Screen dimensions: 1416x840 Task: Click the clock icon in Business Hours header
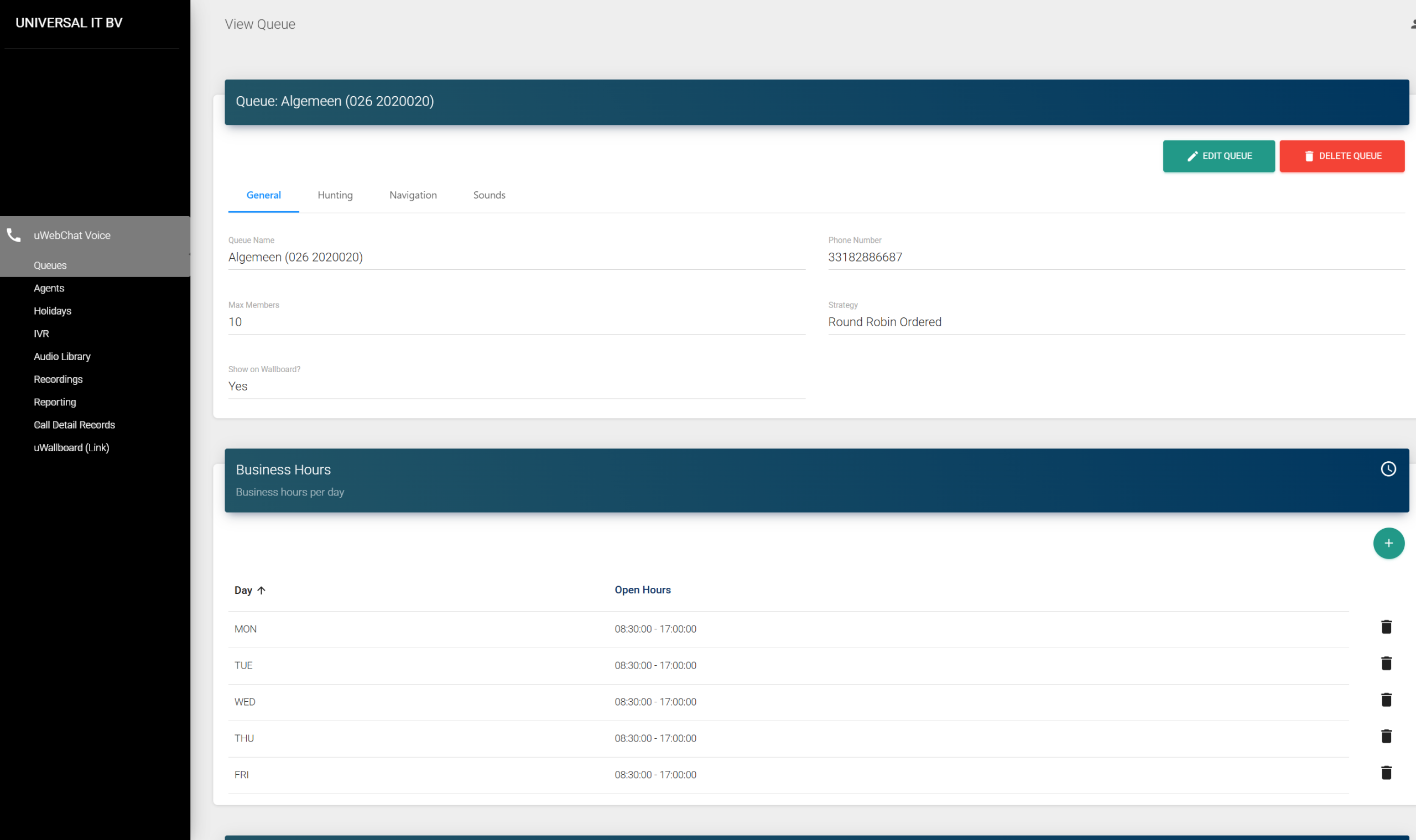pos(1388,469)
